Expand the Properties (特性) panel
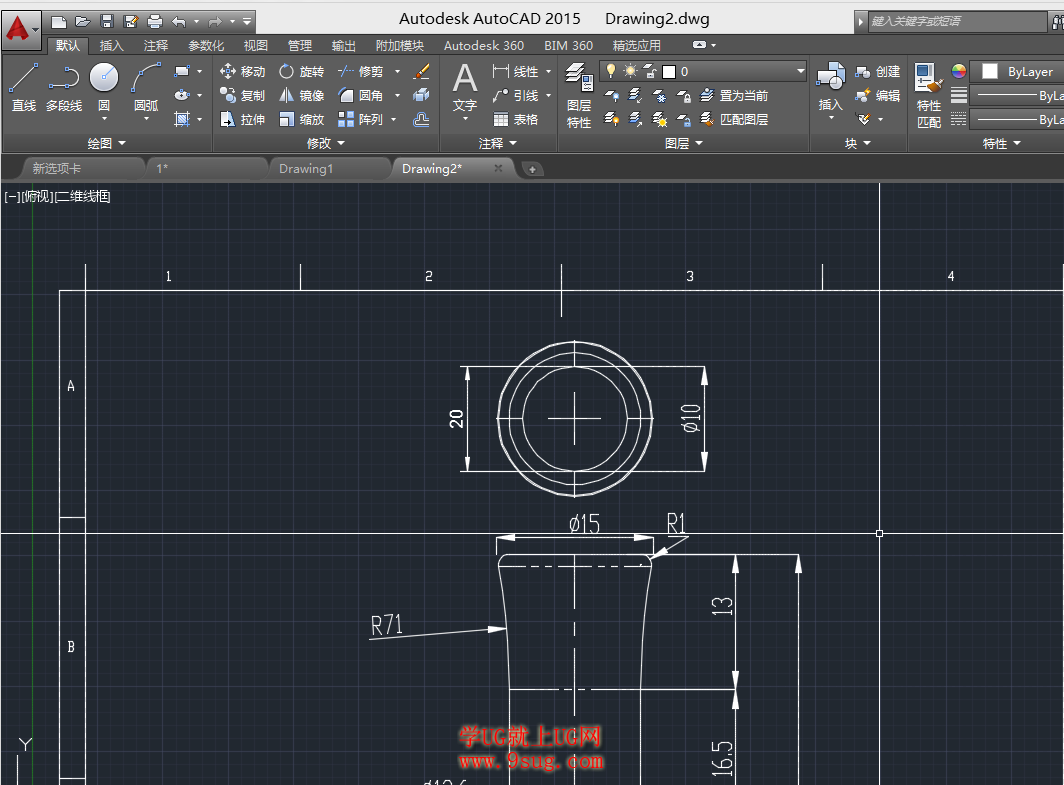The image size is (1064, 785). (1002, 143)
